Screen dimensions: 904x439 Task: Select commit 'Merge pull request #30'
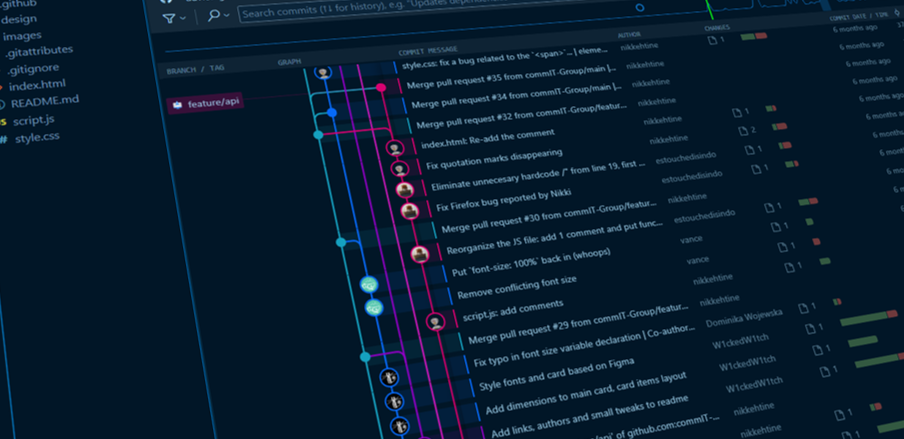[x=548, y=217]
